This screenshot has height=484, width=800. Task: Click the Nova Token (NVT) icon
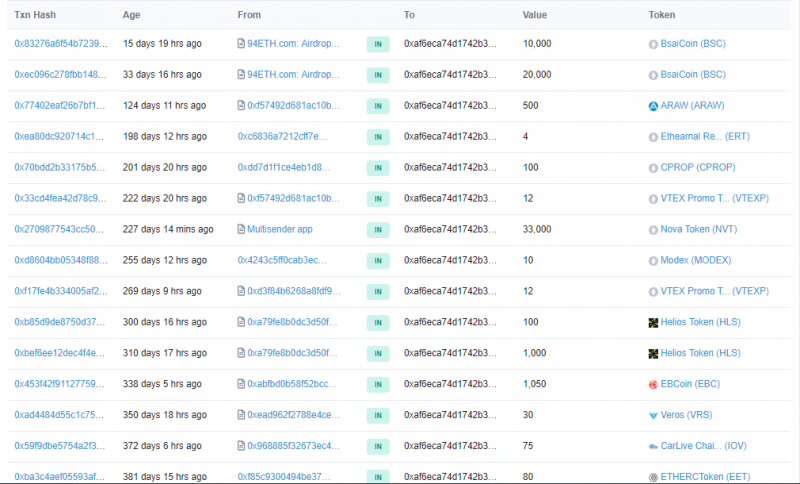tap(653, 230)
